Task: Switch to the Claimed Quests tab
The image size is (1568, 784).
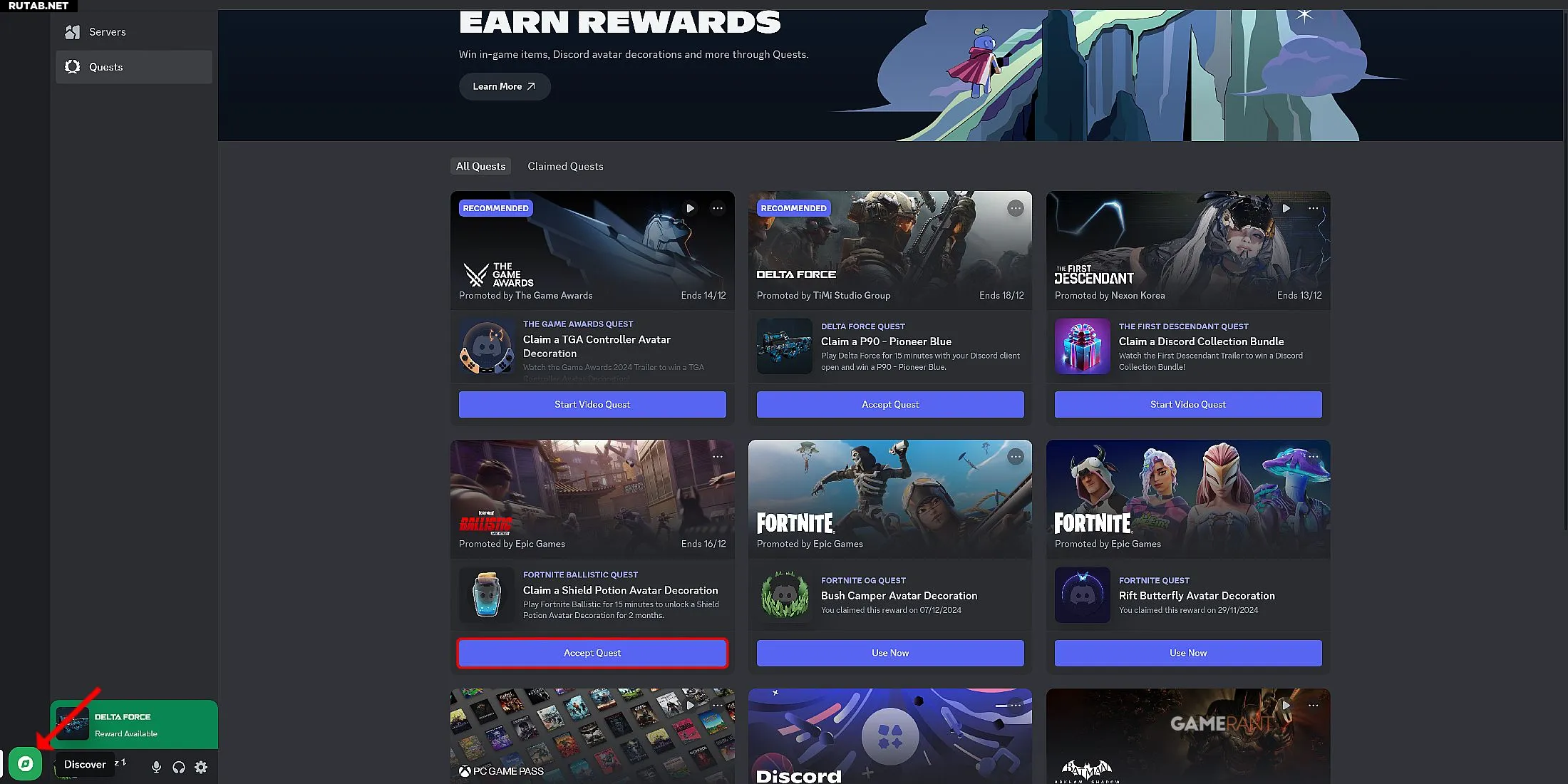Action: [565, 166]
